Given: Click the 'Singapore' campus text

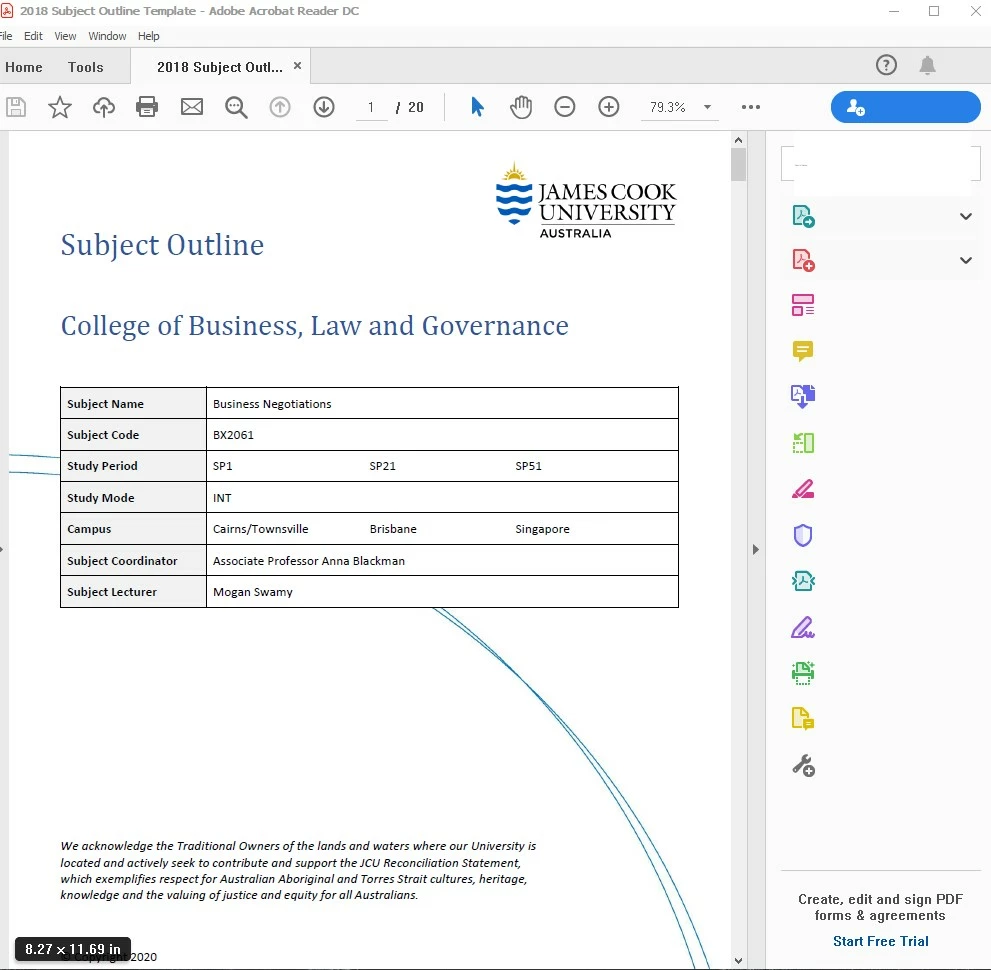Looking at the screenshot, I should [542, 529].
